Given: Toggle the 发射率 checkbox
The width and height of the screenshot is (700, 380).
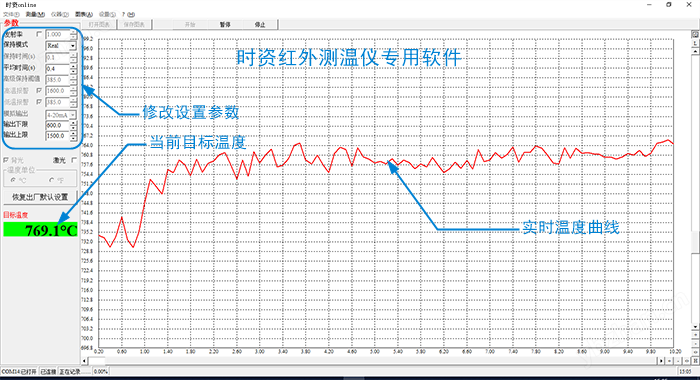Looking at the screenshot, I should [39, 34].
